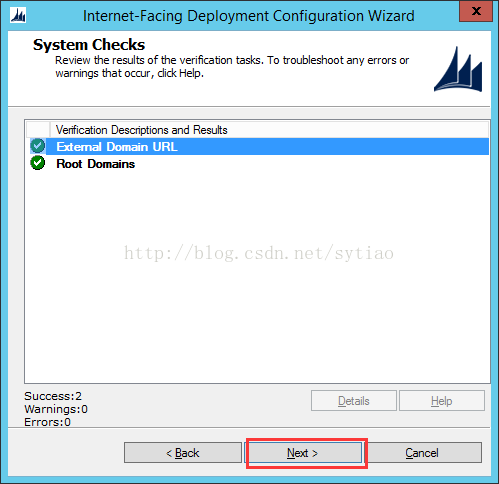Click the blank icon column header
Viewport: 499px width, 484px height.
tap(38, 130)
